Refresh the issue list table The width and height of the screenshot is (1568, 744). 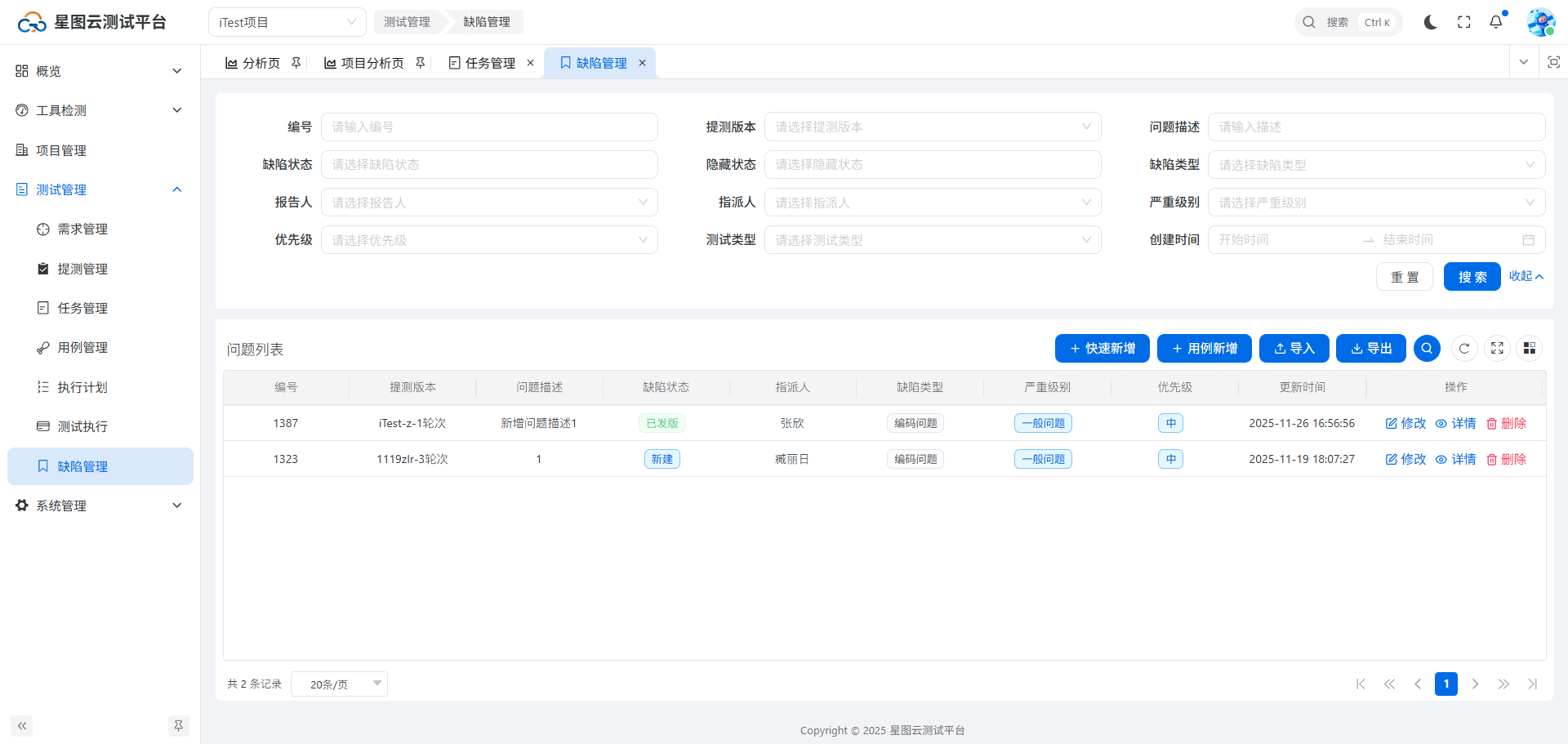[x=1463, y=349]
